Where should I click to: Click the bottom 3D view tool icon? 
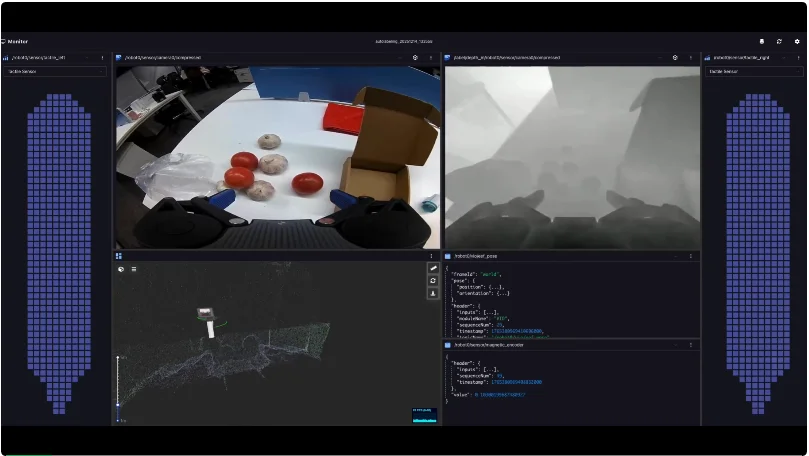(x=433, y=294)
